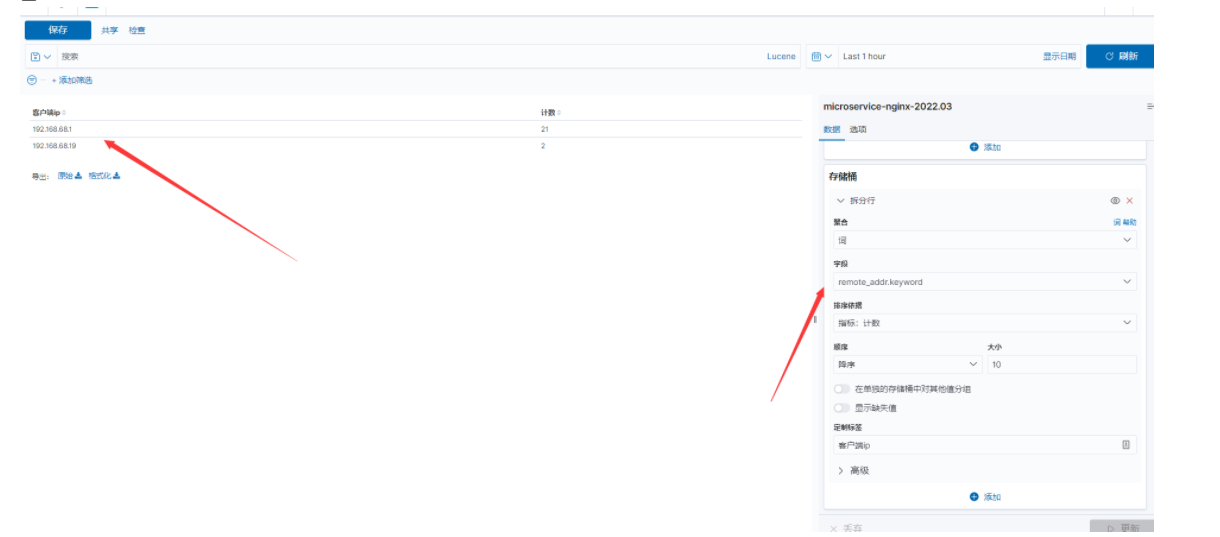The width and height of the screenshot is (1220, 537).
Task: Open the filter options circle icon
Action: (x=32, y=80)
